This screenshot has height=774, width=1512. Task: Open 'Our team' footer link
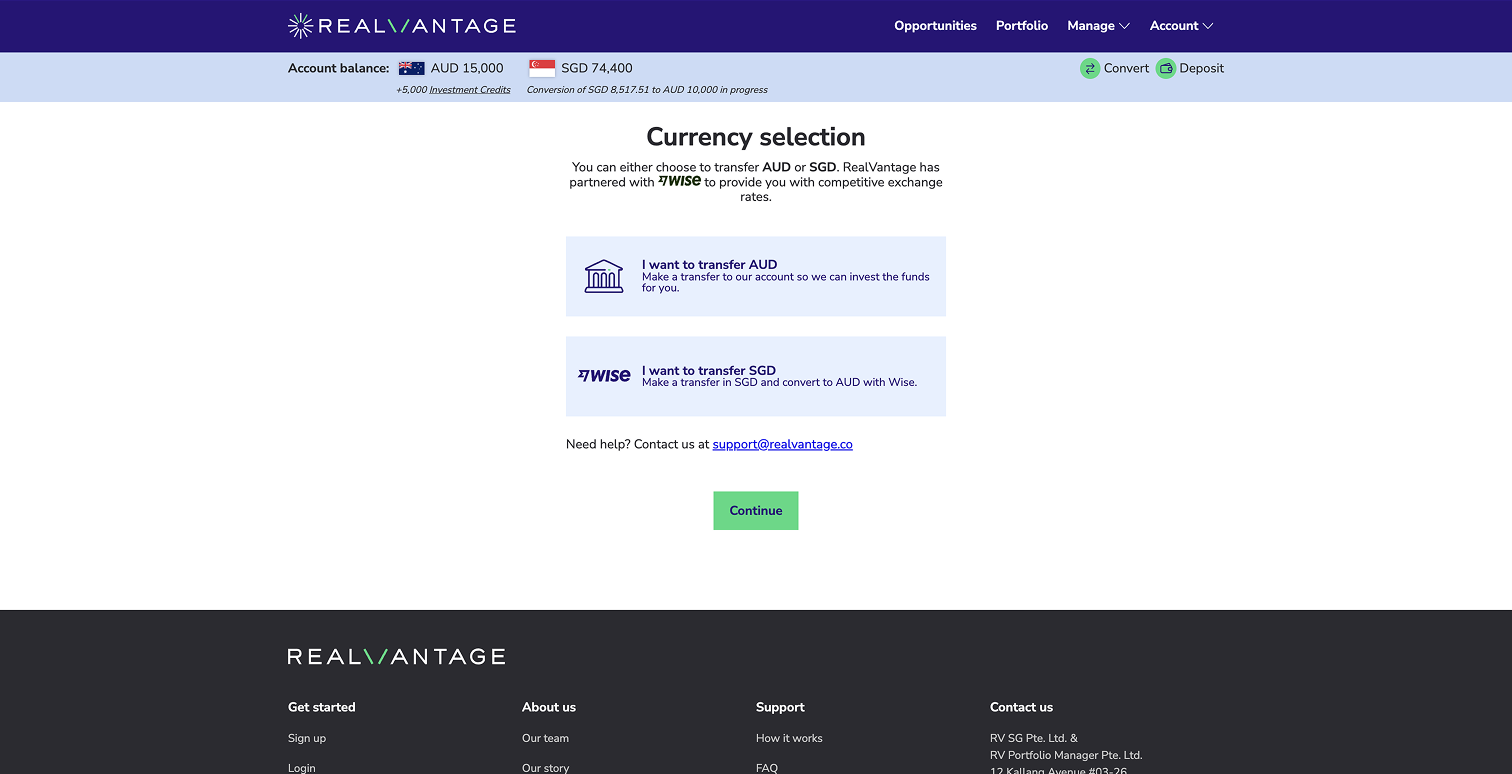tap(545, 739)
